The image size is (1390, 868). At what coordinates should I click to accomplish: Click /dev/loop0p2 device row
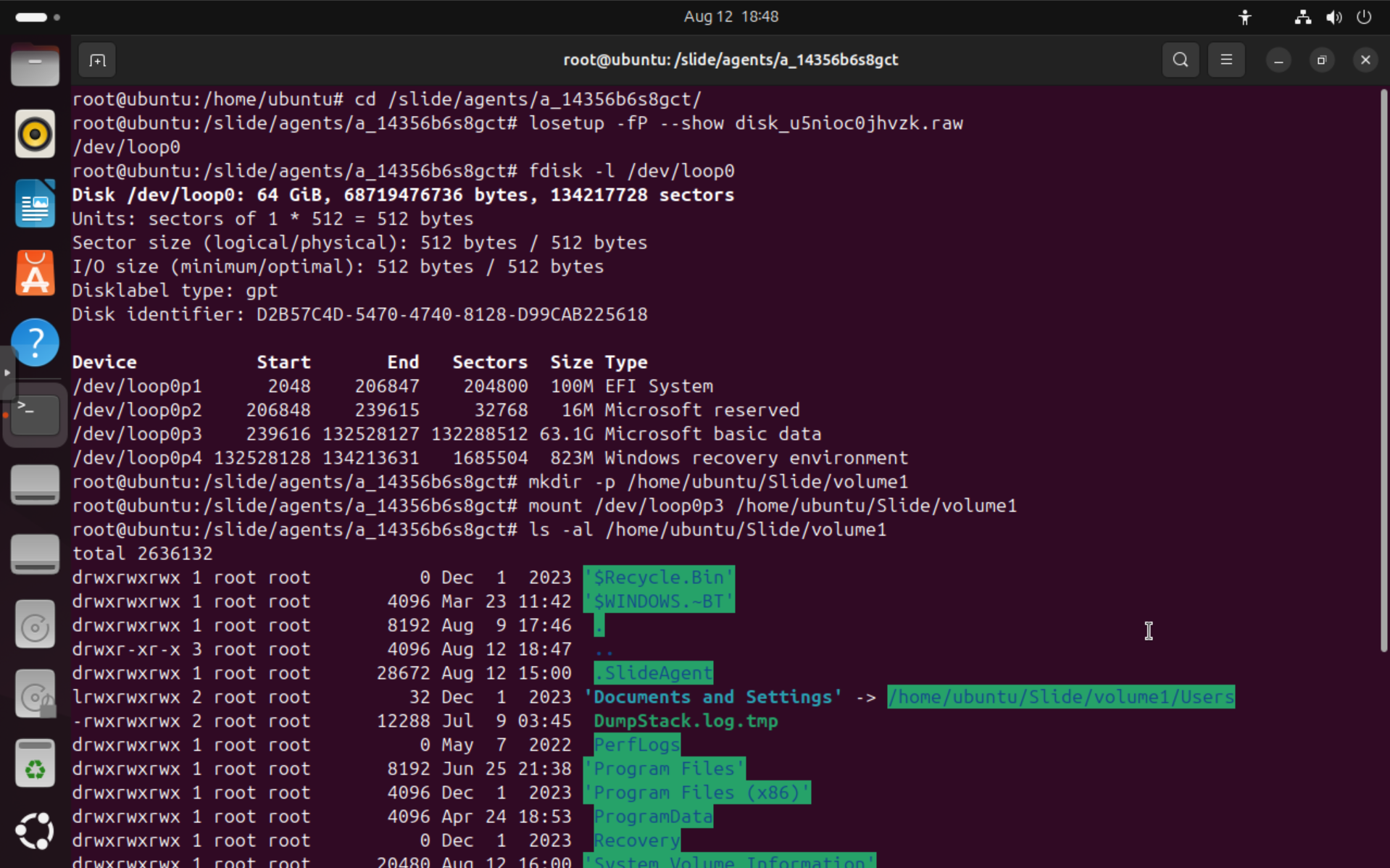436,410
